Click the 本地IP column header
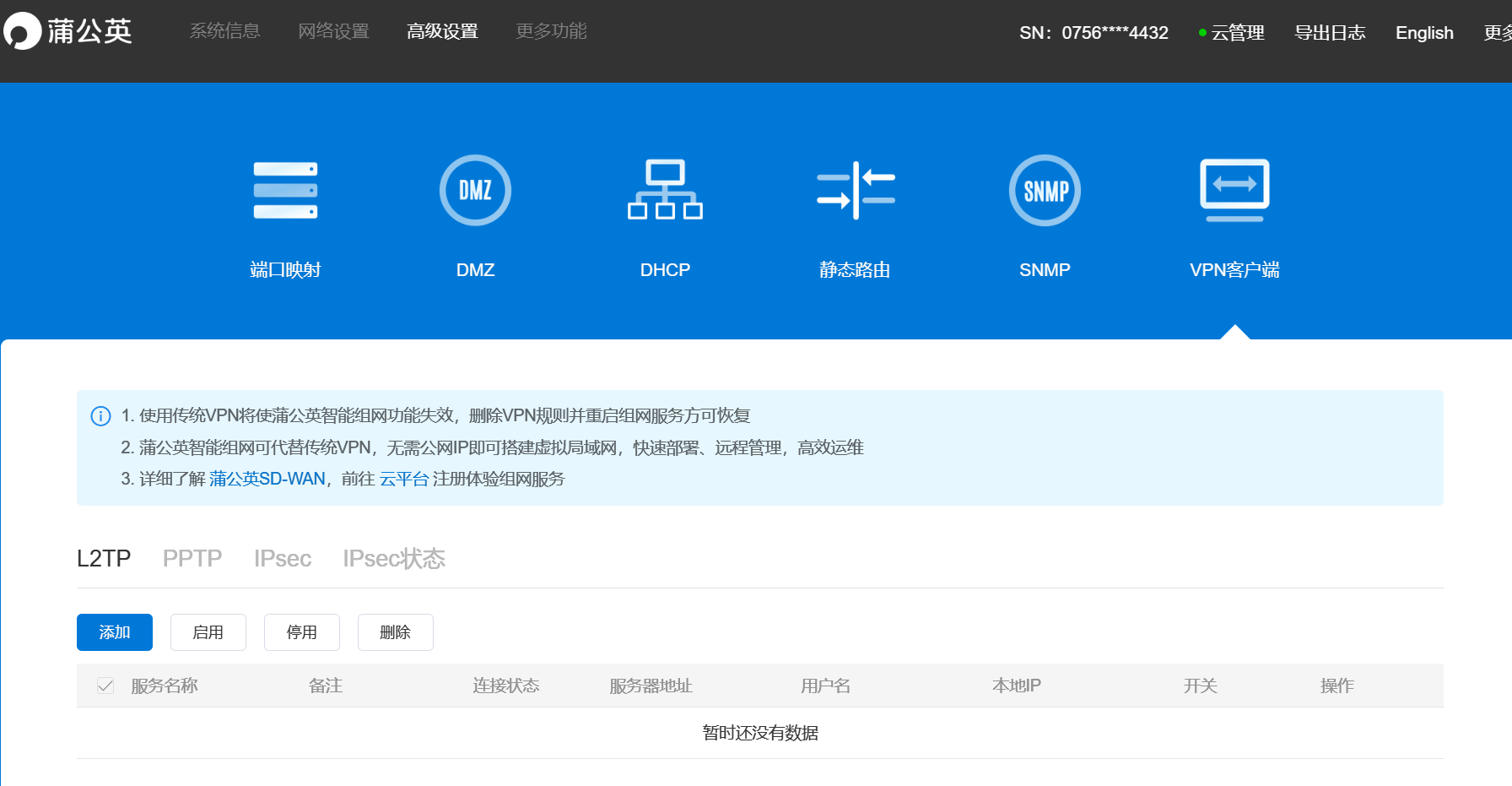1512x786 pixels. [1017, 686]
